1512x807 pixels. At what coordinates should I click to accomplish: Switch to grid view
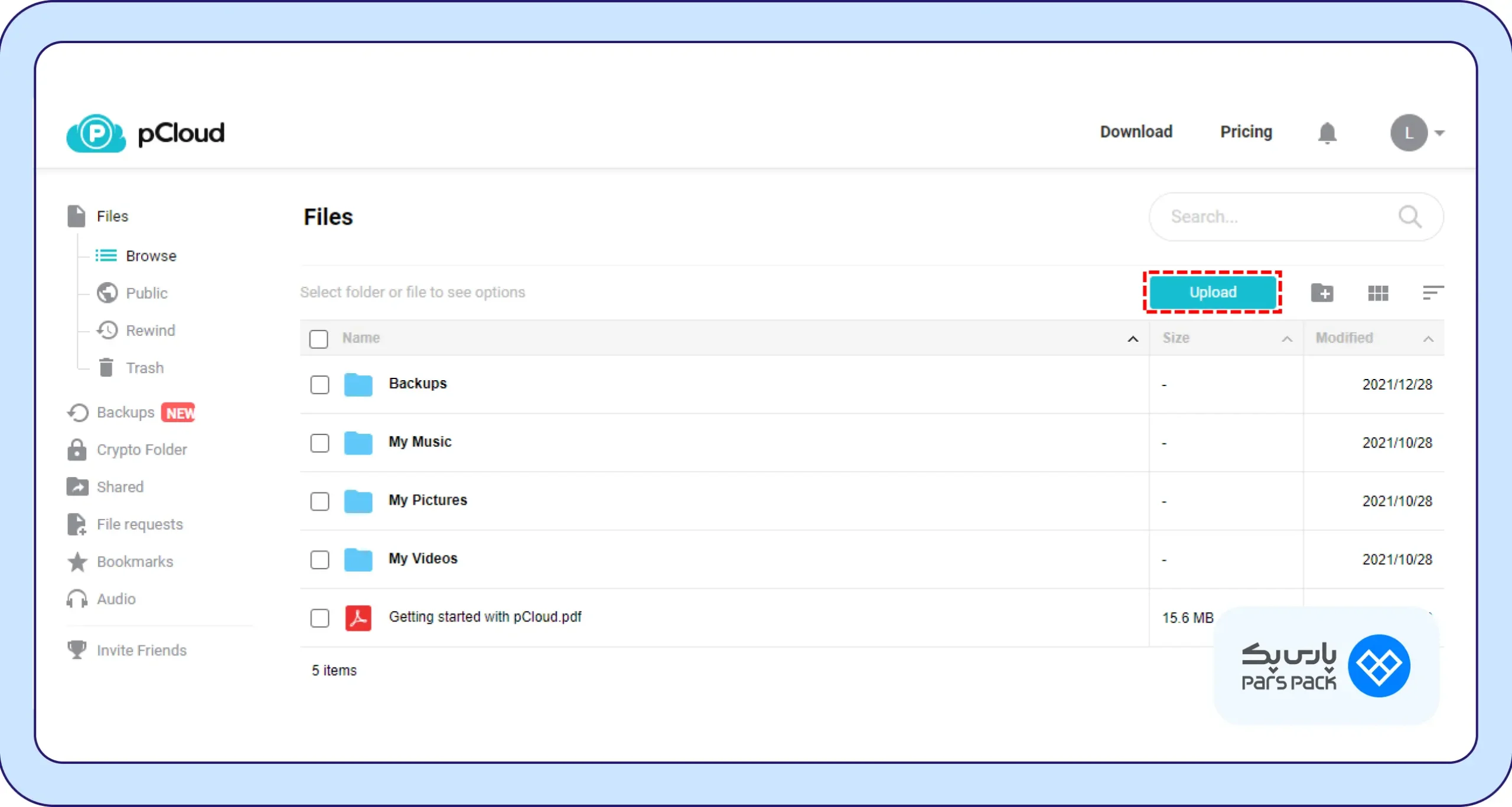tap(1378, 293)
